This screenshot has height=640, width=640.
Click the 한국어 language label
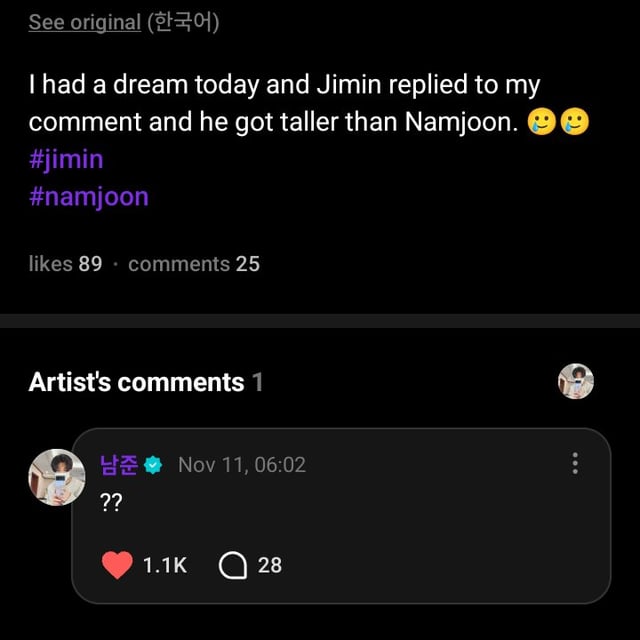point(183,22)
